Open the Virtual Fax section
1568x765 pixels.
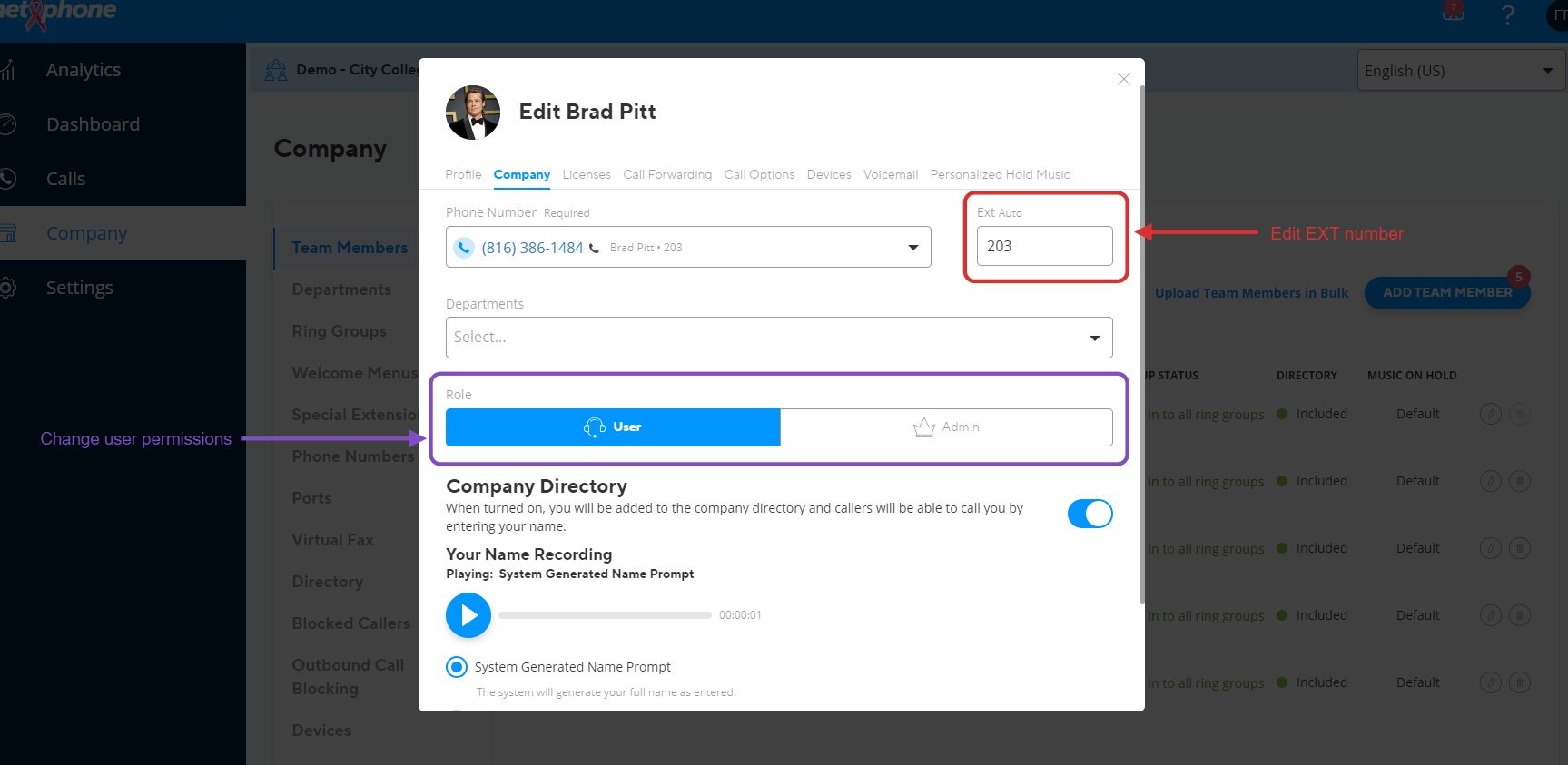coord(332,540)
